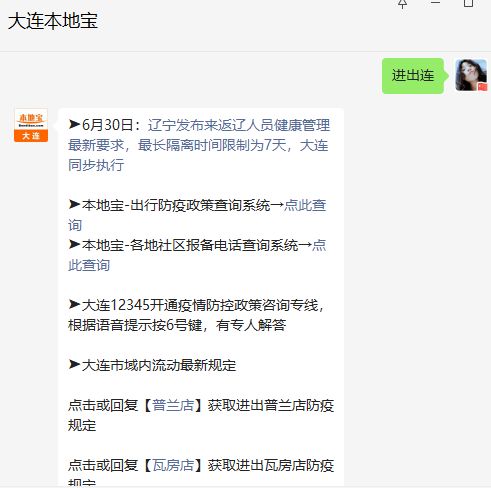Click the 最长隔离时间限制为7天 link text
This screenshot has height=488, width=491.
pyautogui.click(x=212, y=145)
